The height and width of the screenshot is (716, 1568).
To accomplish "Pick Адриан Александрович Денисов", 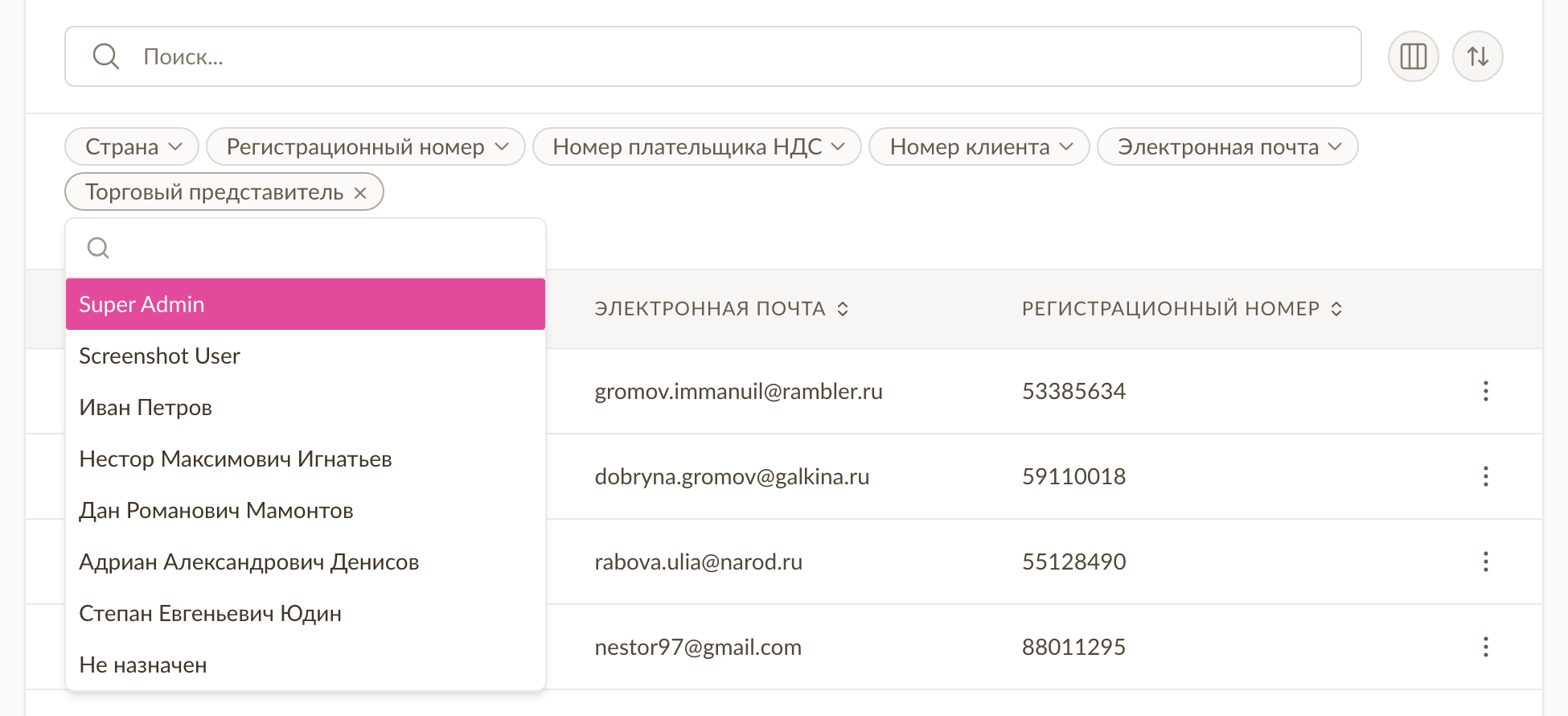I will tap(306, 562).
